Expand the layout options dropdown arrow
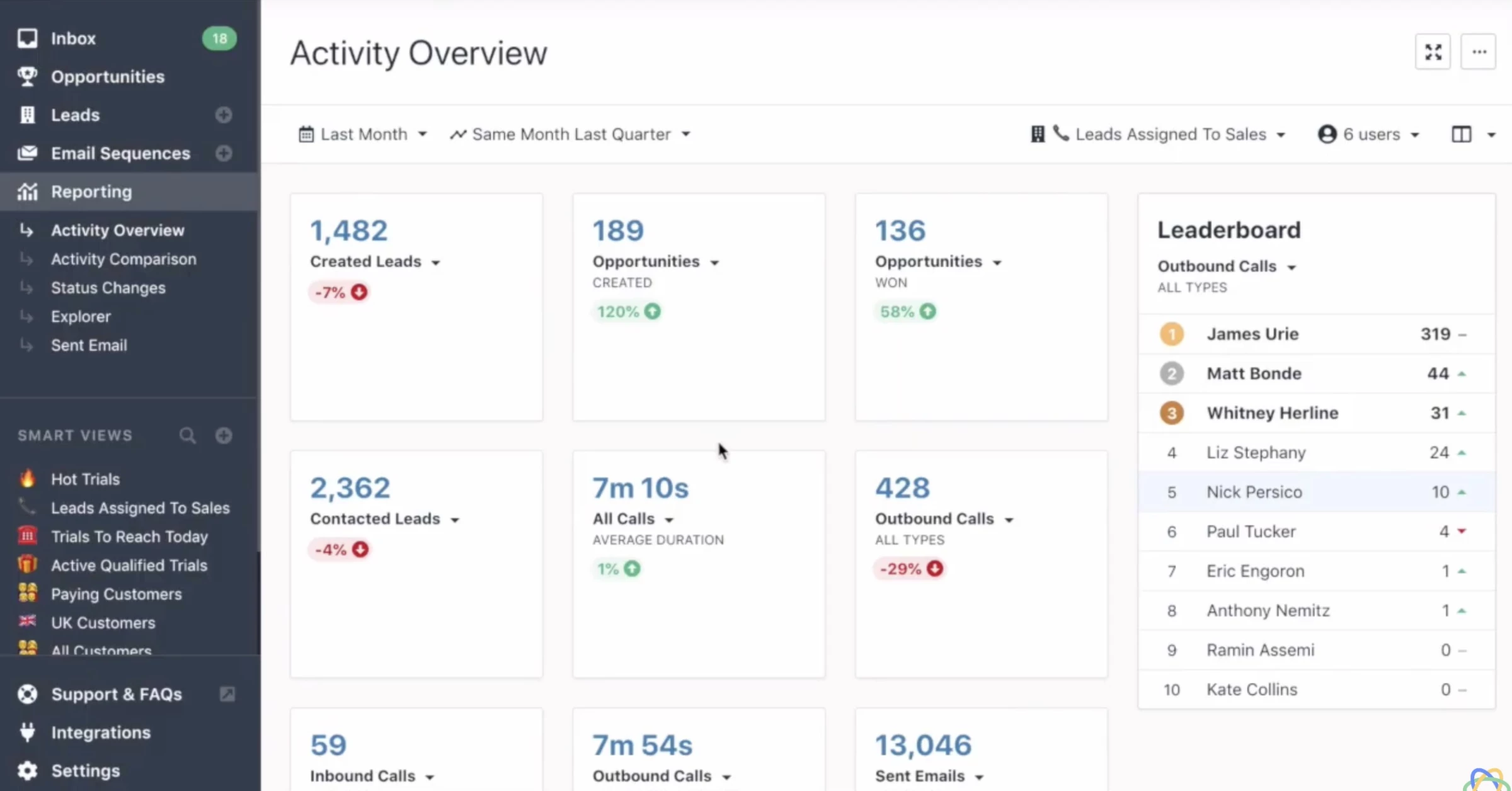Viewport: 1512px width, 791px height. click(x=1491, y=135)
